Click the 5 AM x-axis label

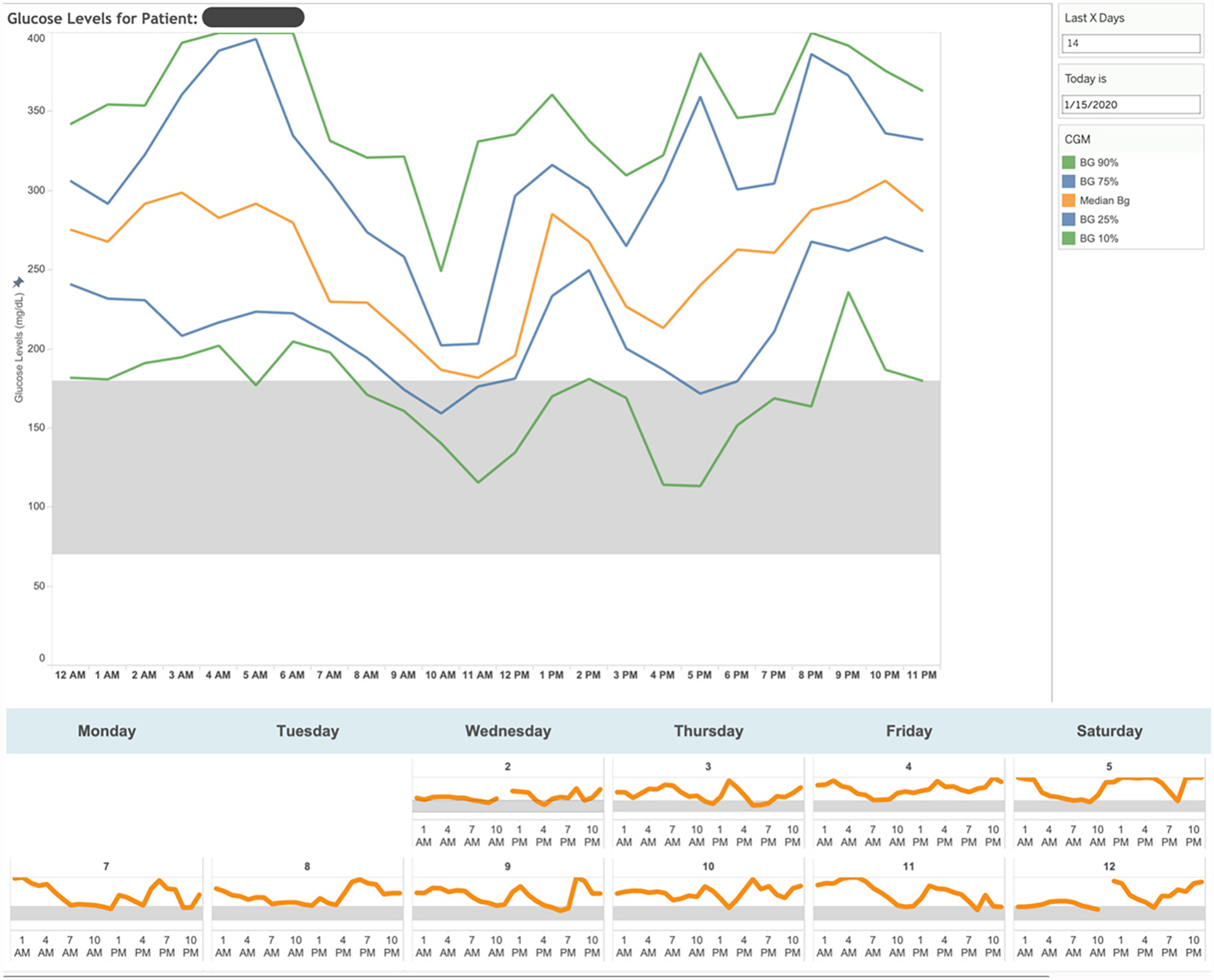255,675
